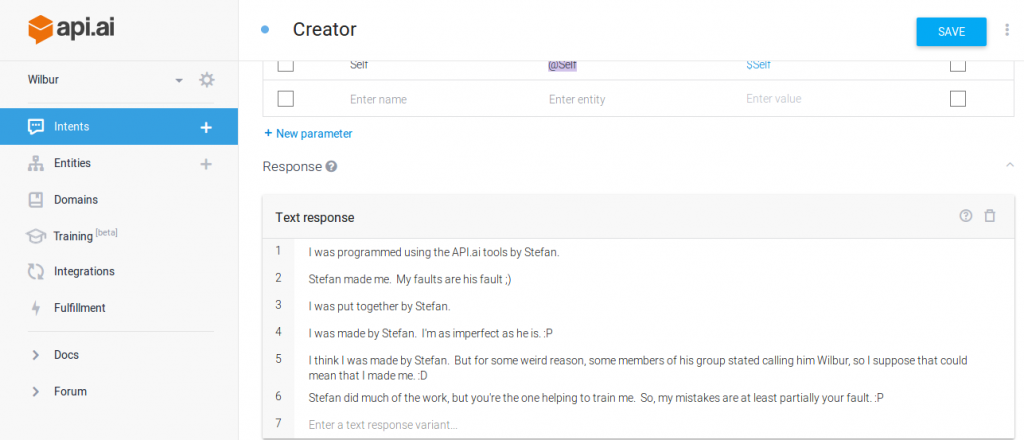
Task: Tick the checkbox left of Self parameter
Action: pos(285,66)
